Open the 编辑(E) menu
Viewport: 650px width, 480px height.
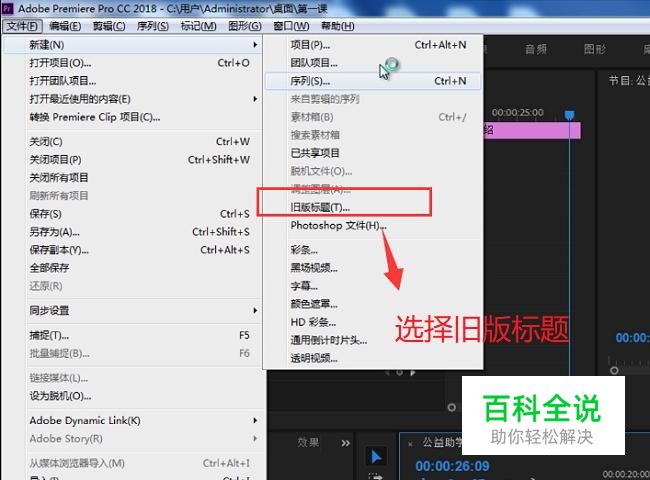[x=65, y=26]
